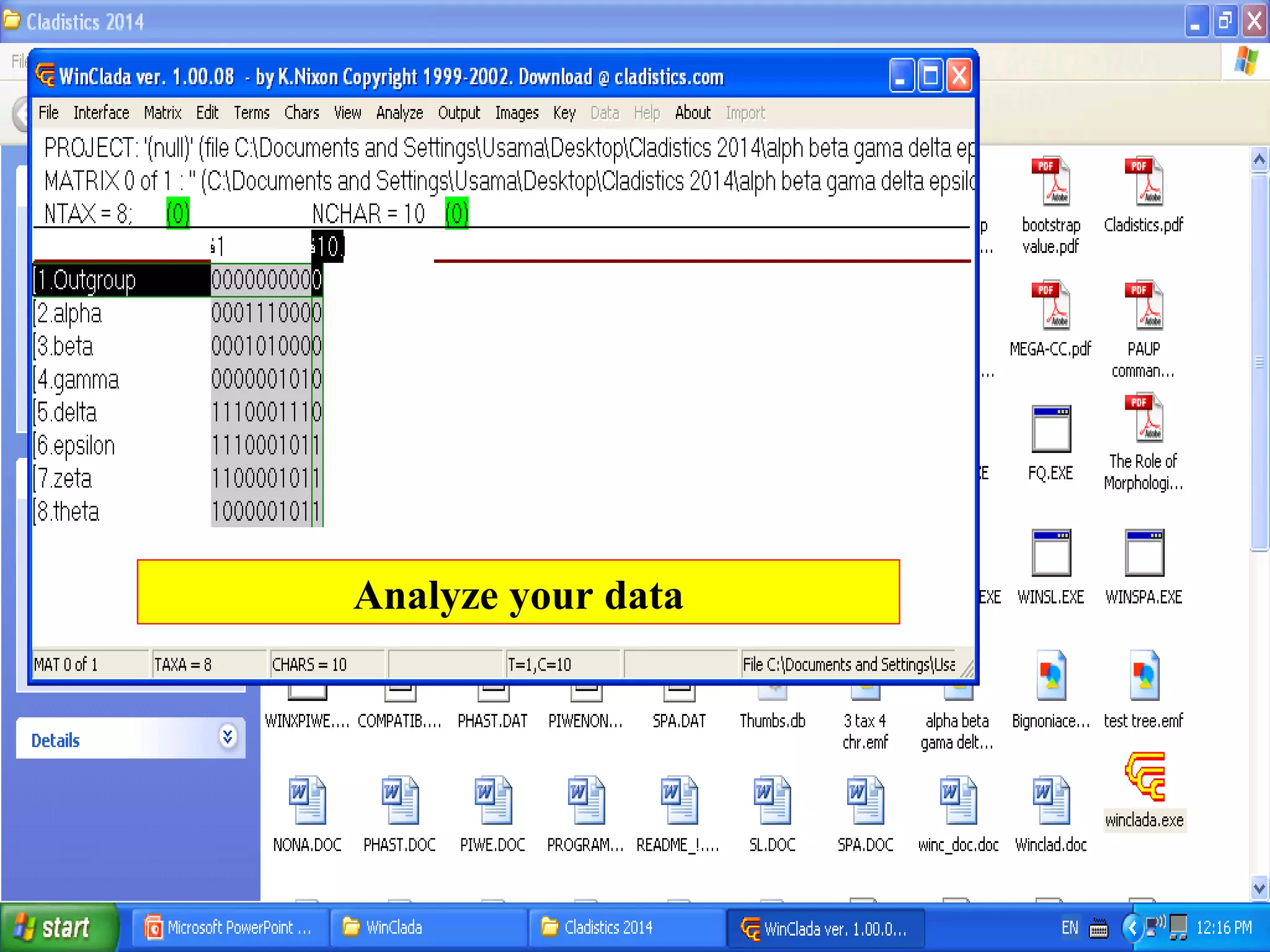The image size is (1270, 952).
Task: Open the Interface menu
Action: 101,113
